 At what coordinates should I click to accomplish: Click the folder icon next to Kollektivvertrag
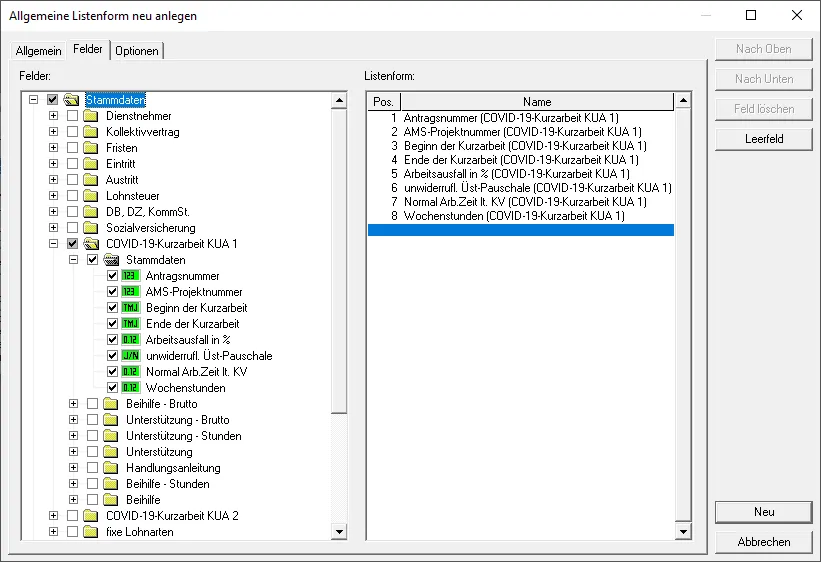point(91,131)
